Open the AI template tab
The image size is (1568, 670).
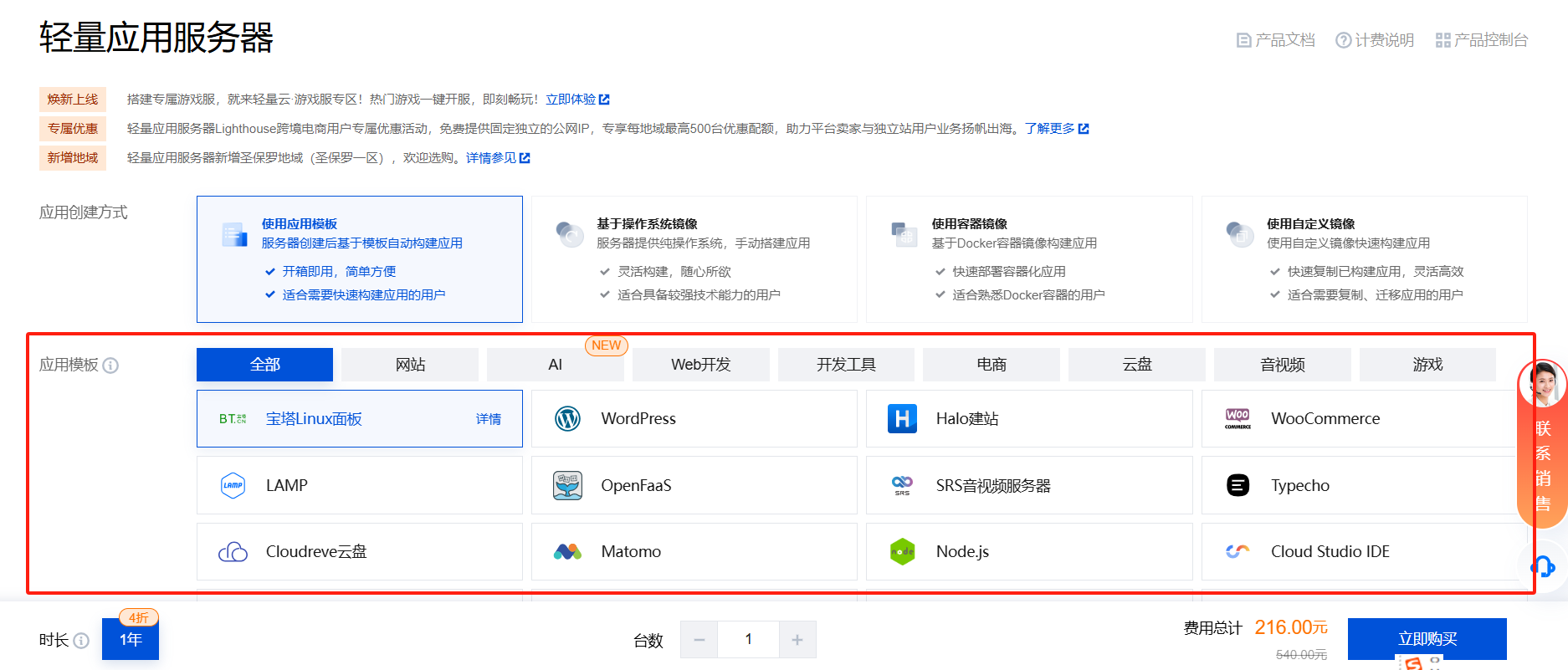556,365
